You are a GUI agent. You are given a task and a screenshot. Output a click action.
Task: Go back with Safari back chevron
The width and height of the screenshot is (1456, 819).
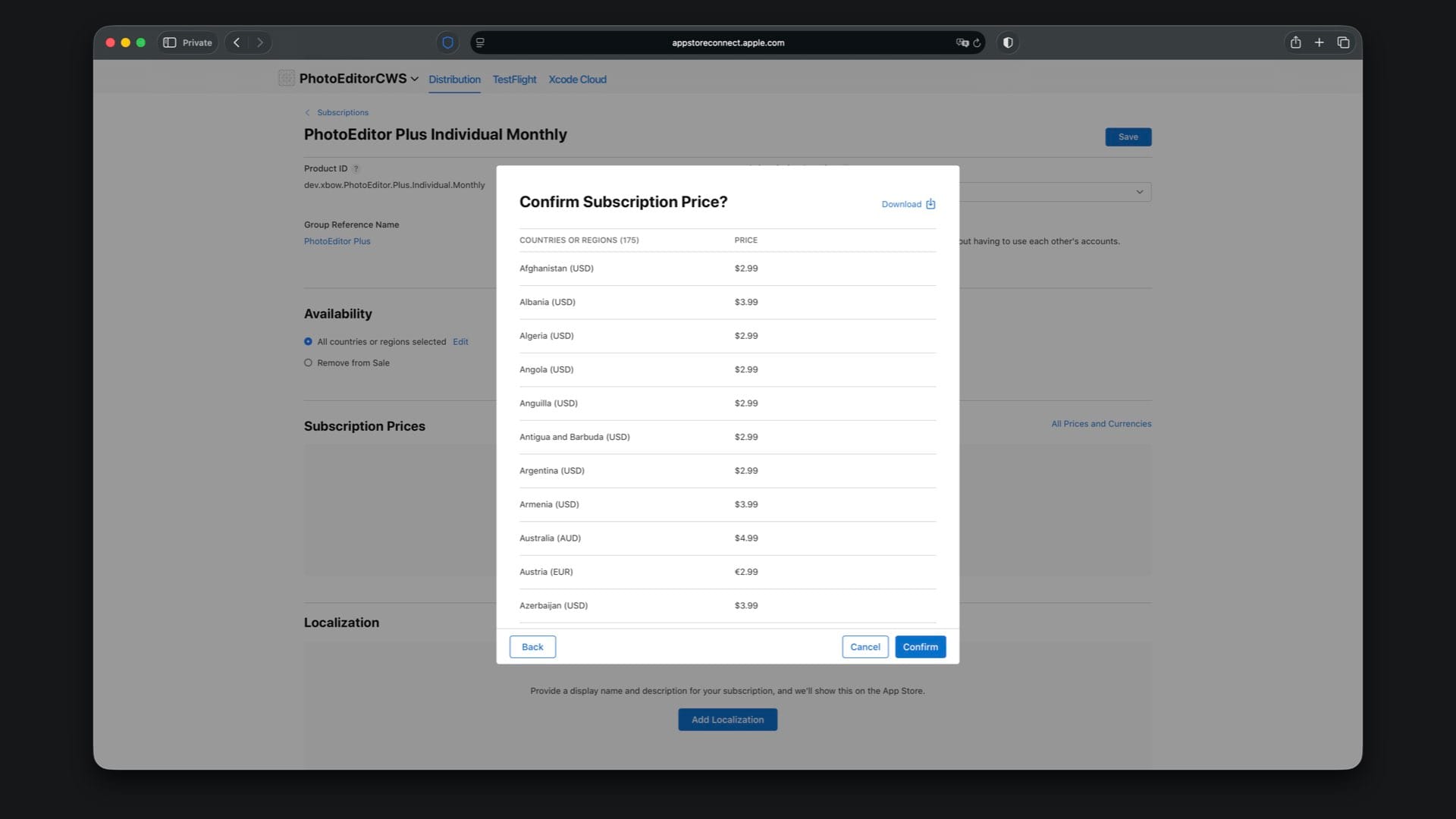pyautogui.click(x=237, y=42)
